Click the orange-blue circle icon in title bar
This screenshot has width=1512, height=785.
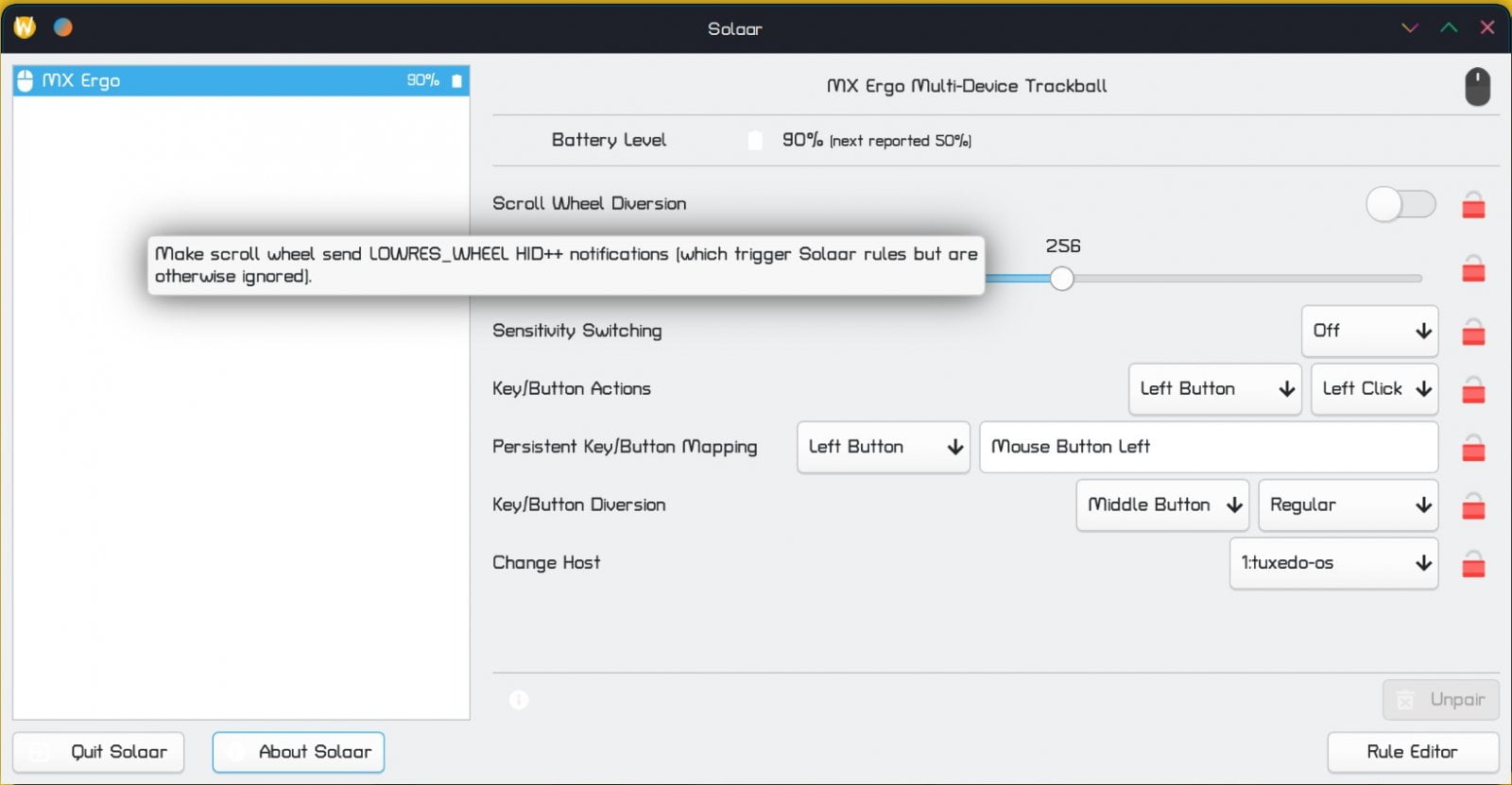62,27
